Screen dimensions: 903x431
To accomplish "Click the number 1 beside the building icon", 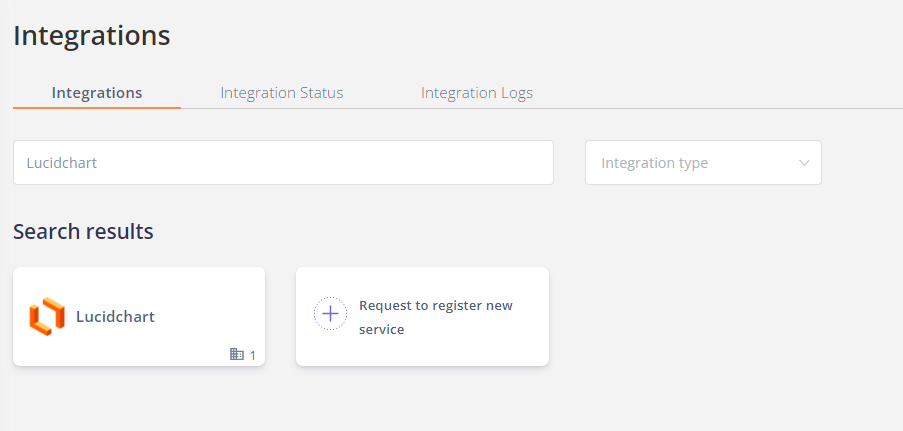I will point(252,356).
